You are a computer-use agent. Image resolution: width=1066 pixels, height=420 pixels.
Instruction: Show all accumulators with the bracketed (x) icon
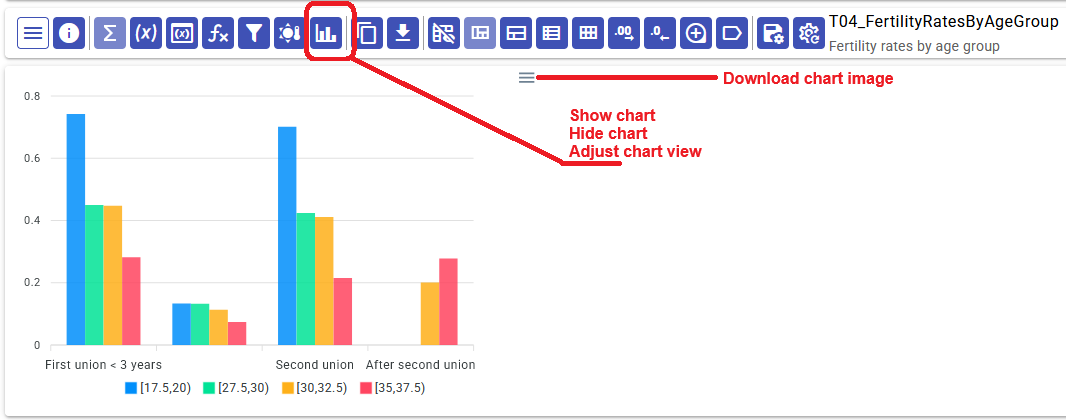(x=182, y=33)
